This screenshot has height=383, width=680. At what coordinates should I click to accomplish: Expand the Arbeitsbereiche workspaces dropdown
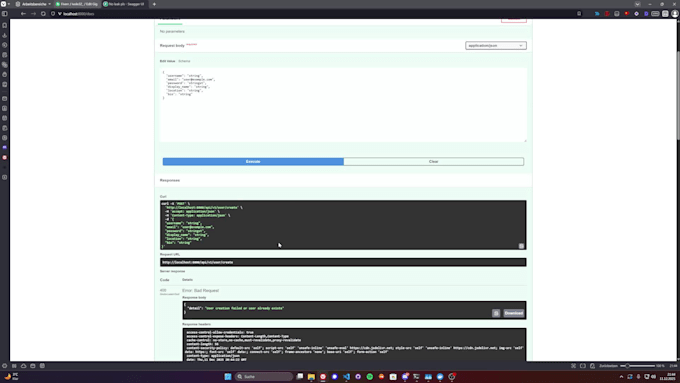point(33,4)
